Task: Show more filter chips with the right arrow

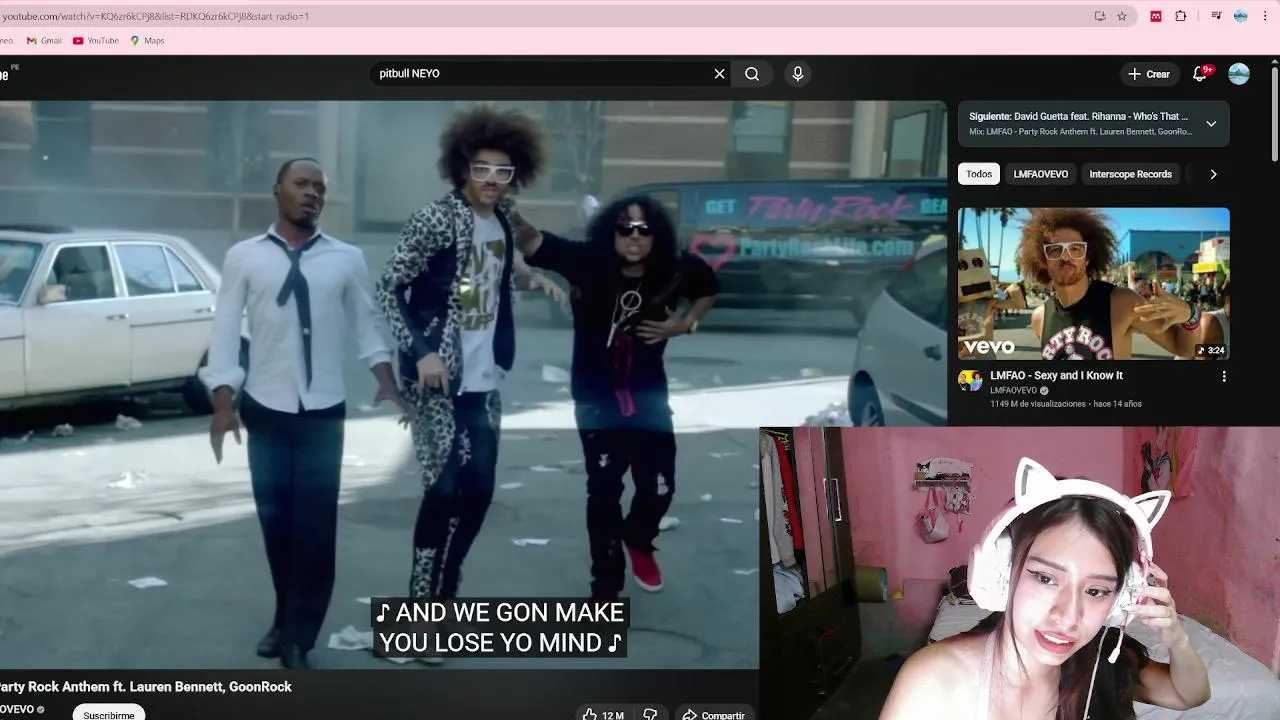Action: tap(1213, 174)
